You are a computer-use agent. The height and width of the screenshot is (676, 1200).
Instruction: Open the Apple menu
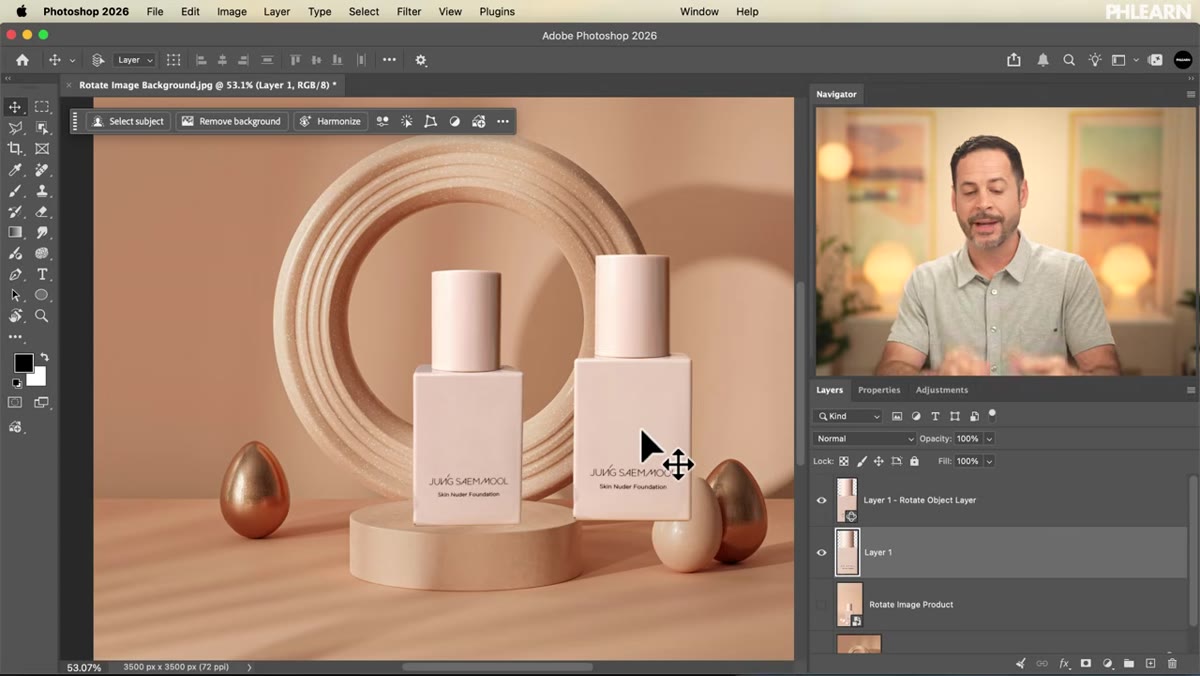tap(21, 11)
